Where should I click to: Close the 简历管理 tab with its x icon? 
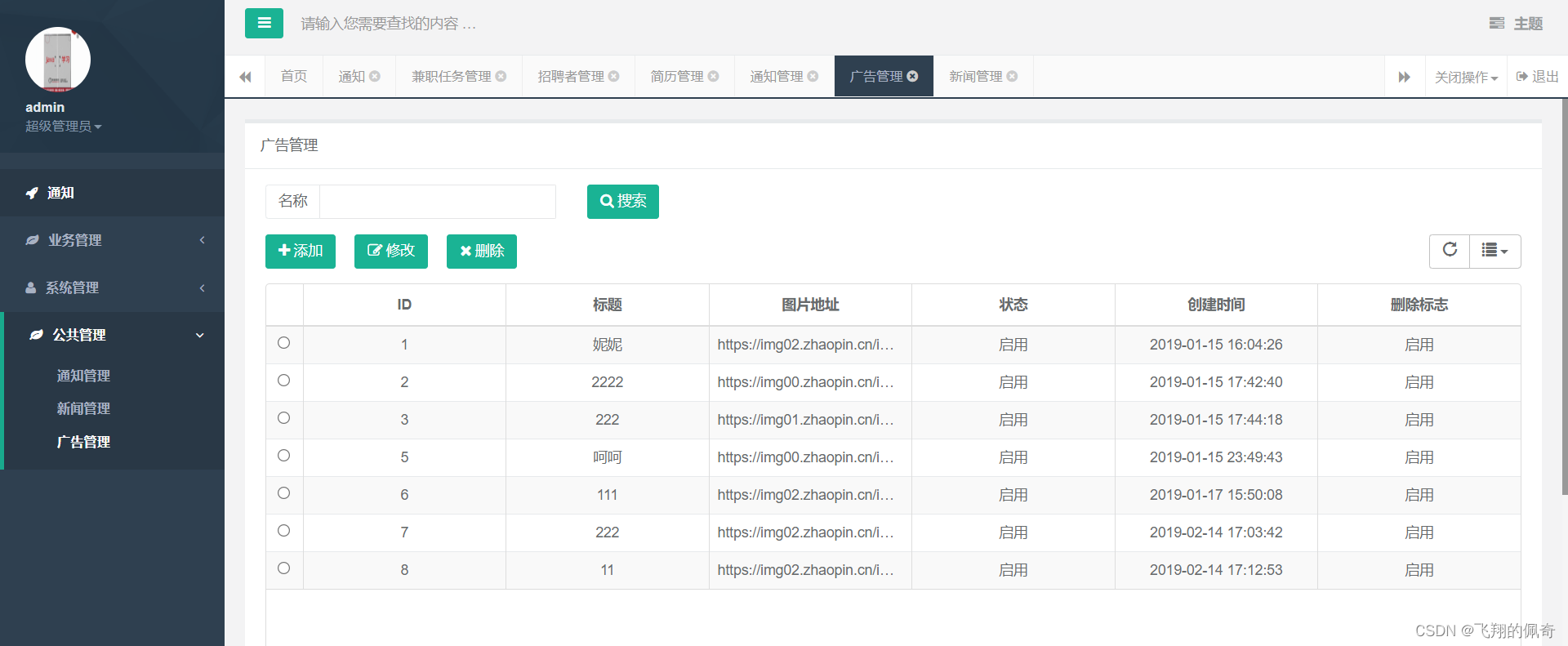click(x=713, y=76)
